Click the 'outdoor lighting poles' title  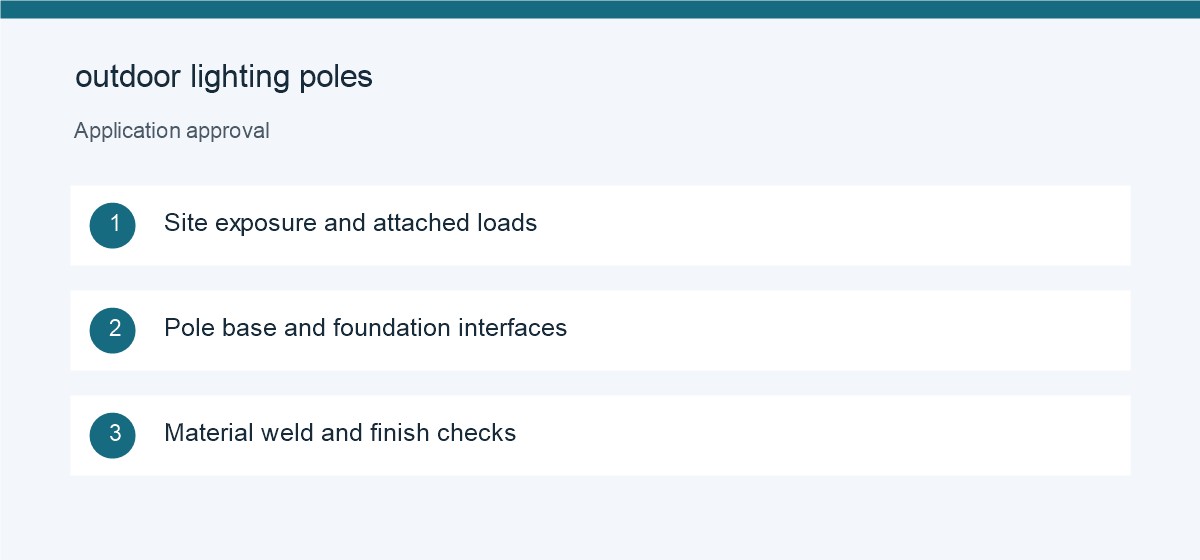(224, 78)
